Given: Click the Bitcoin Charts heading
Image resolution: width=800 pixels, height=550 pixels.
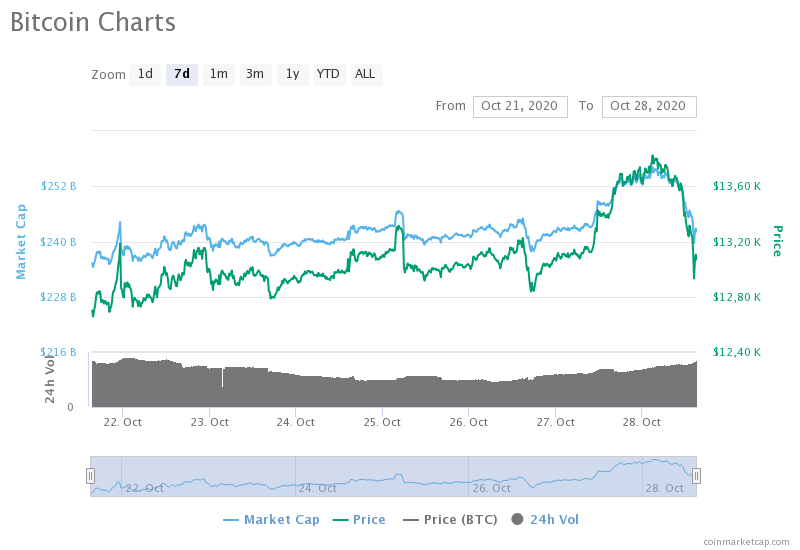Looking at the screenshot, I should point(93,22).
